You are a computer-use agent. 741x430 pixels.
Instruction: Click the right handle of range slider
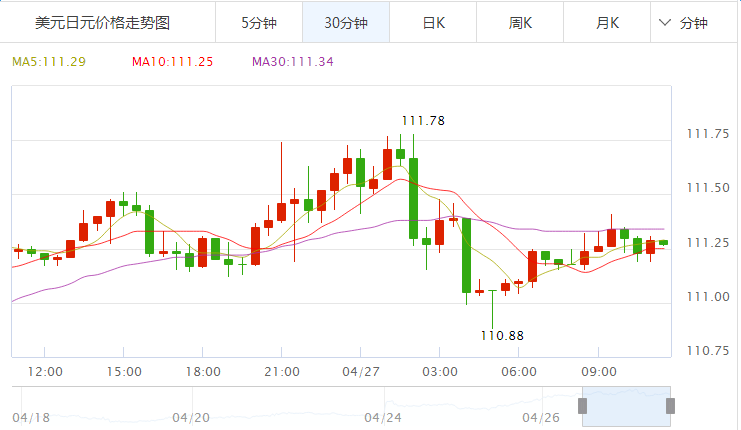coord(670,405)
